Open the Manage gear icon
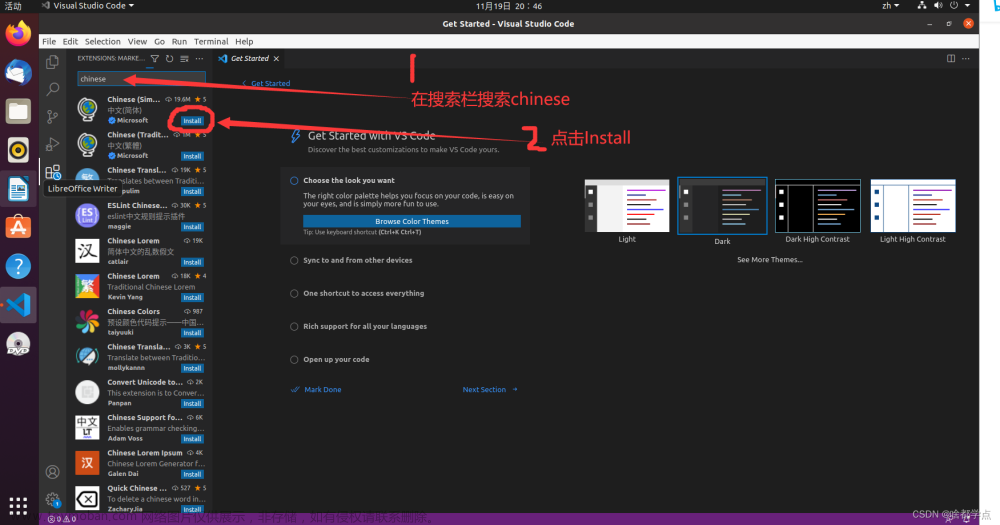This screenshot has height=525, width=1000. point(53,499)
